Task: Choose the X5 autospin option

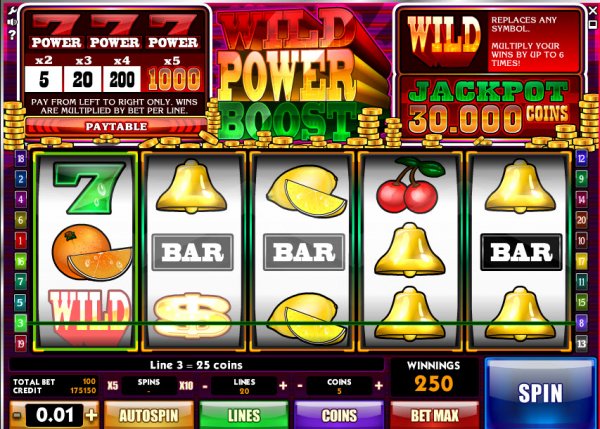Action: tap(112, 386)
